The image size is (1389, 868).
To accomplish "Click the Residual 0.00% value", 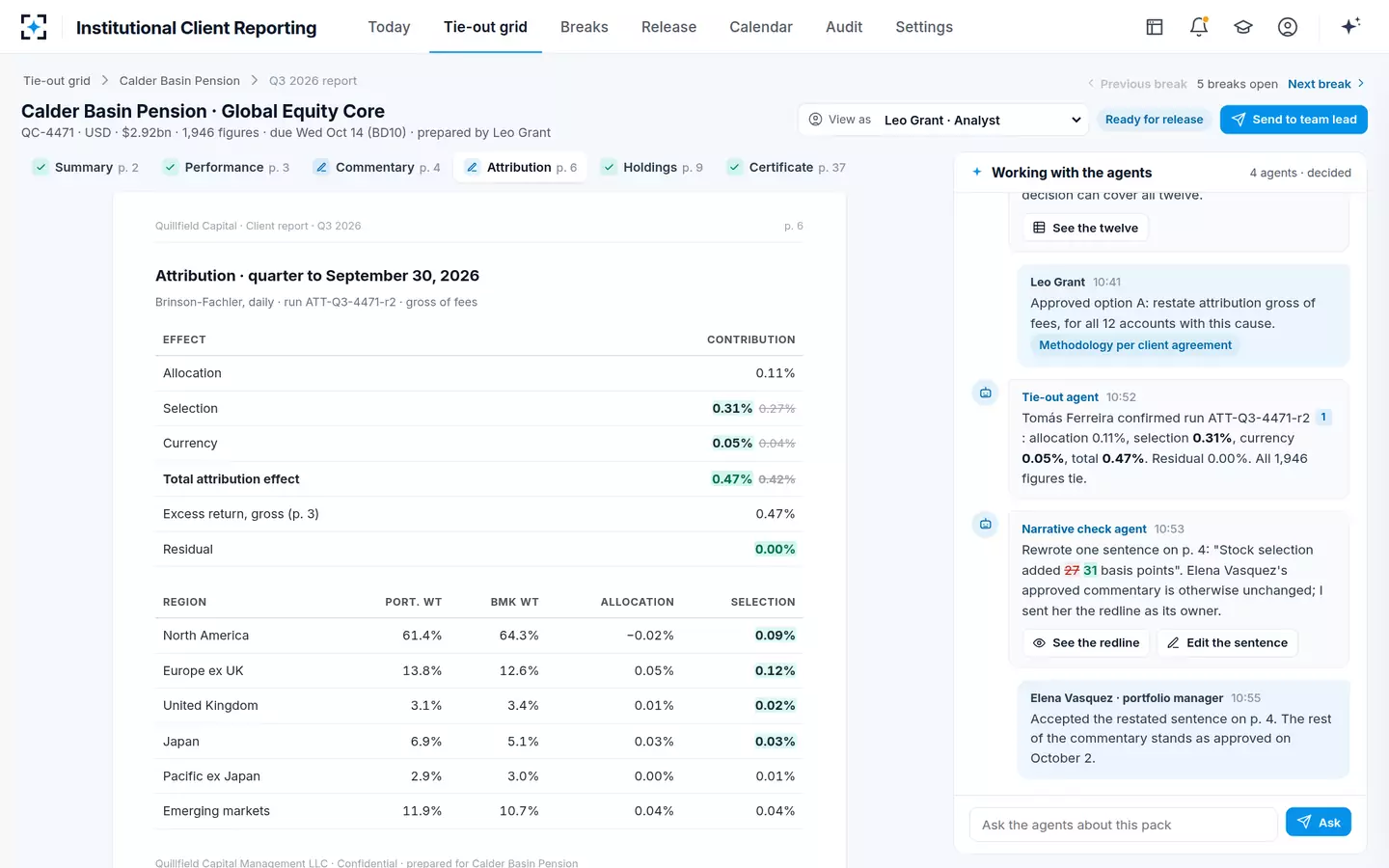I will (776, 549).
